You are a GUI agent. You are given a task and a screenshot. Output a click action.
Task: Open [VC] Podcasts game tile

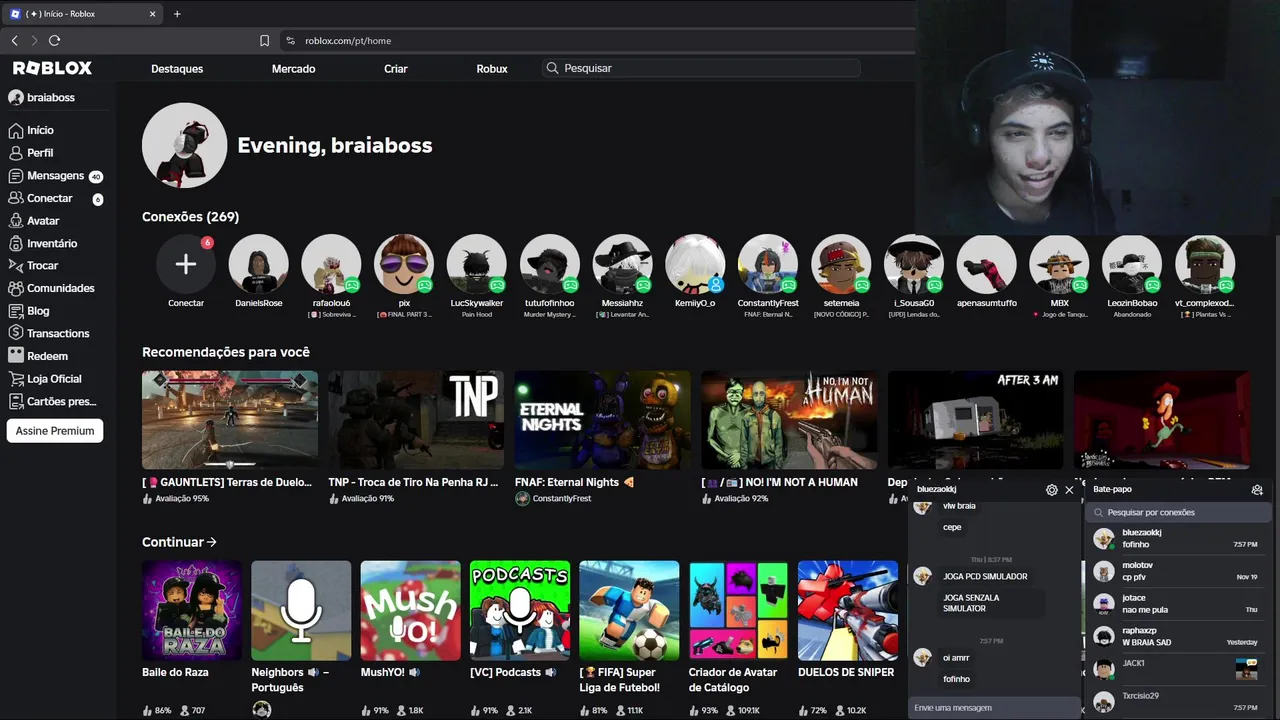[x=520, y=610]
